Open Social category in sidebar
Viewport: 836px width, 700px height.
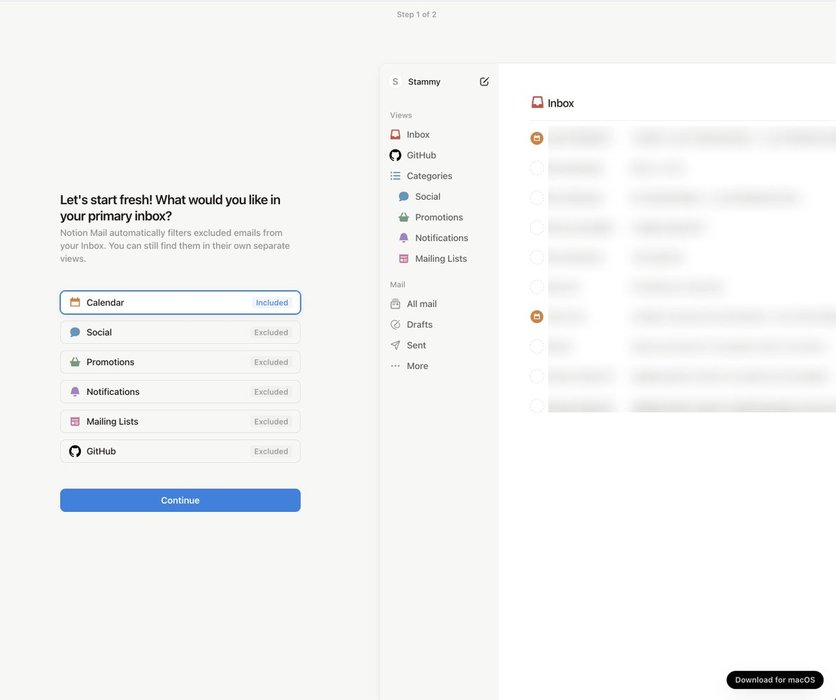(x=428, y=196)
